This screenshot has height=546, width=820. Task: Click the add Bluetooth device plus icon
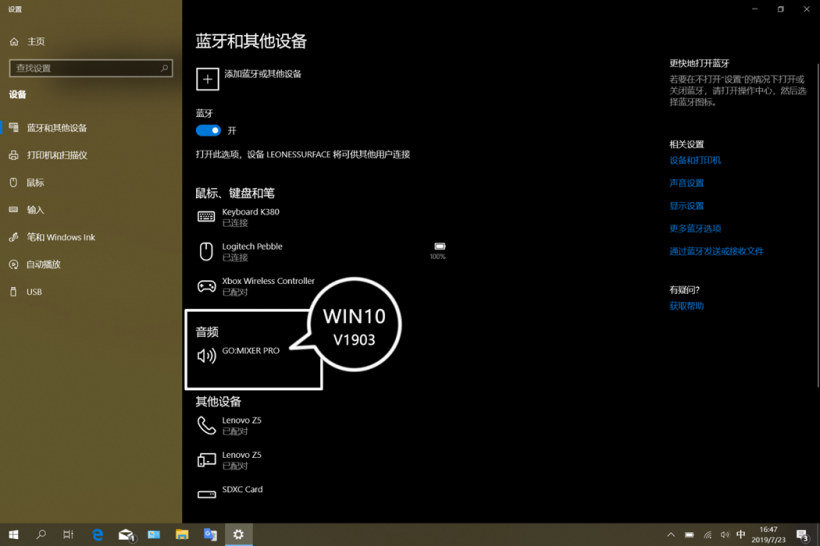[208, 79]
